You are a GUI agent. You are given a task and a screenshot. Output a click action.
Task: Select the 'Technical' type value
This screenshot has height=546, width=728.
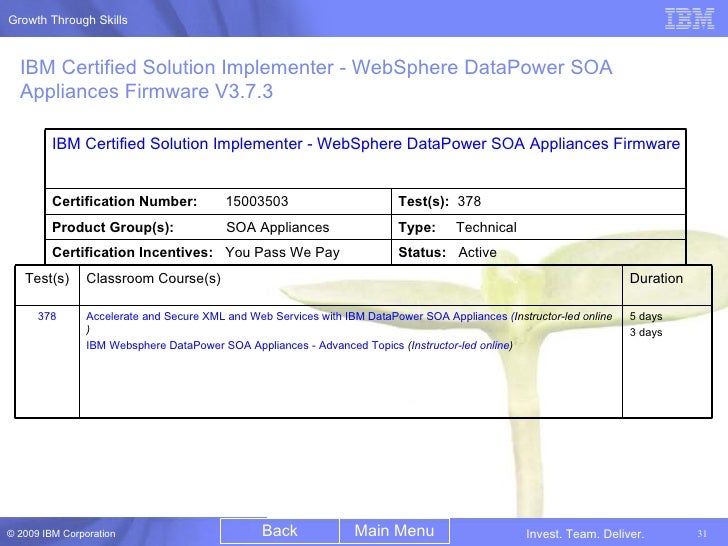click(x=486, y=227)
